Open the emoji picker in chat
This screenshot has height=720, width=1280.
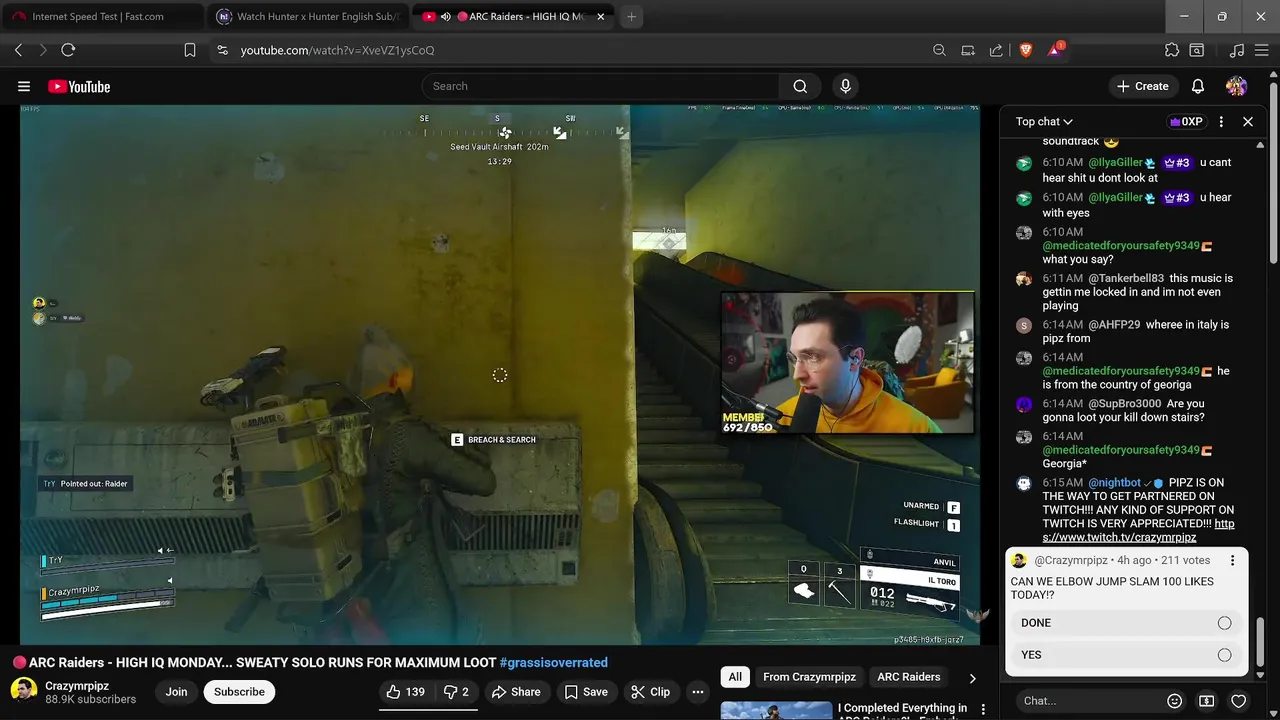1175,701
